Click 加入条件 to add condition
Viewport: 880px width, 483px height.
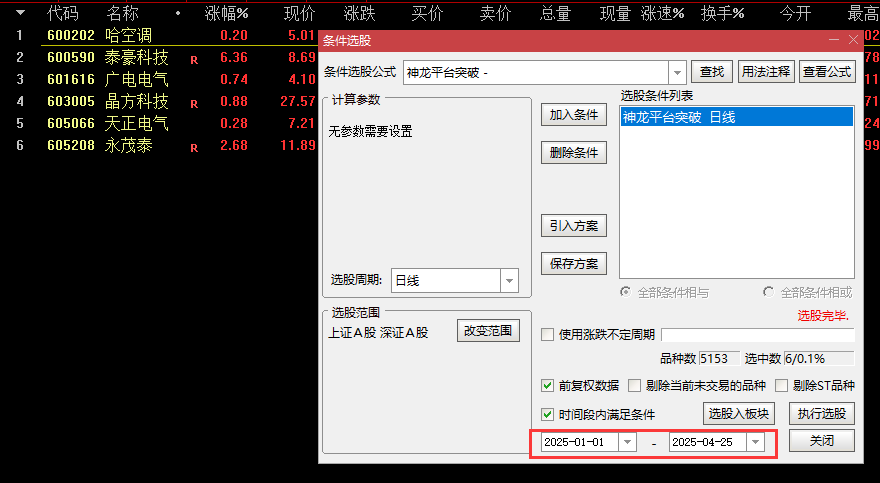[574, 115]
